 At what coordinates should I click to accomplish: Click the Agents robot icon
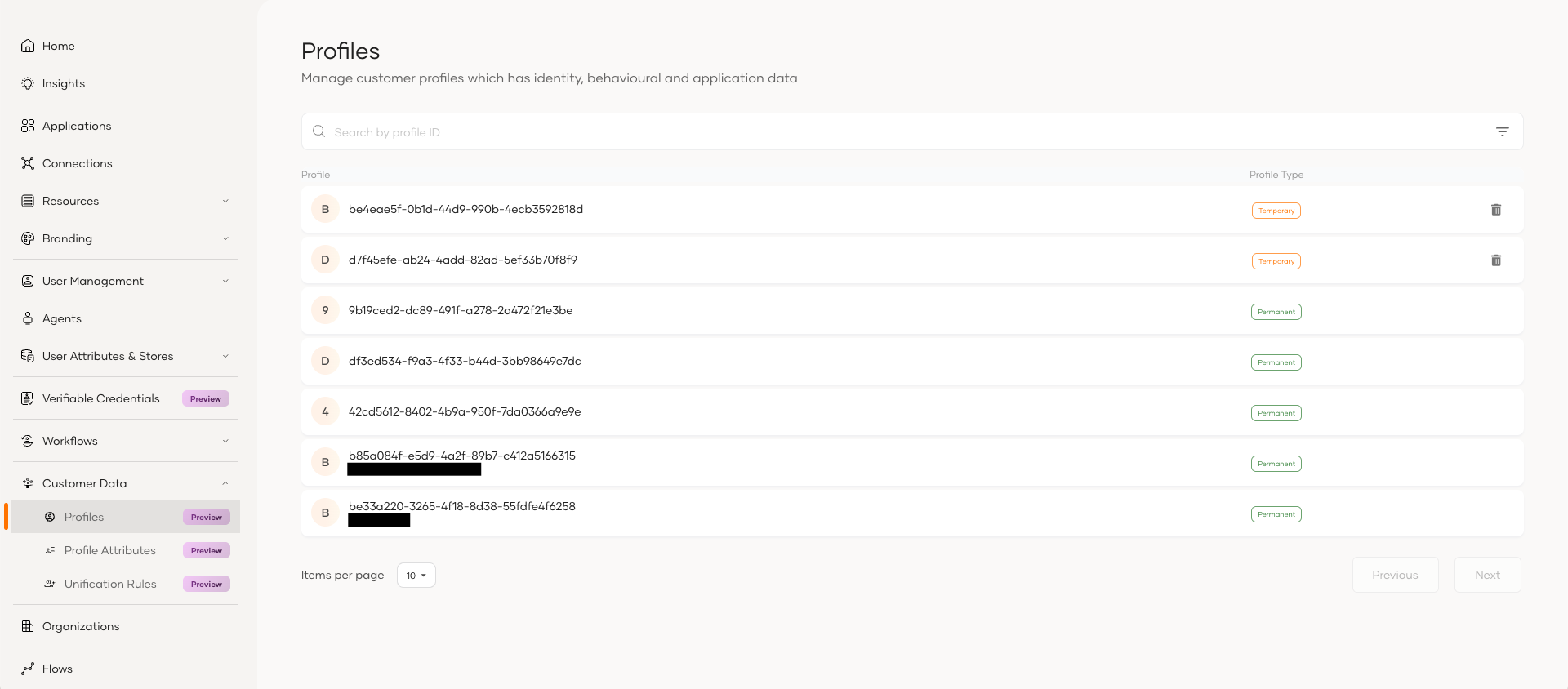(x=28, y=318)
